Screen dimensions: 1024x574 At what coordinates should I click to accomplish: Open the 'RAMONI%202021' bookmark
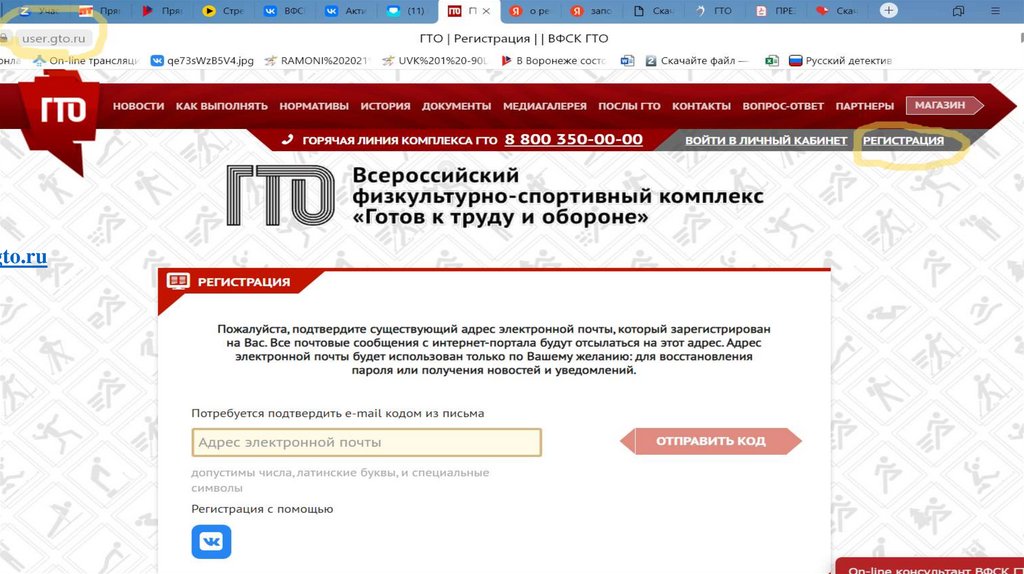tap(316, 61)
